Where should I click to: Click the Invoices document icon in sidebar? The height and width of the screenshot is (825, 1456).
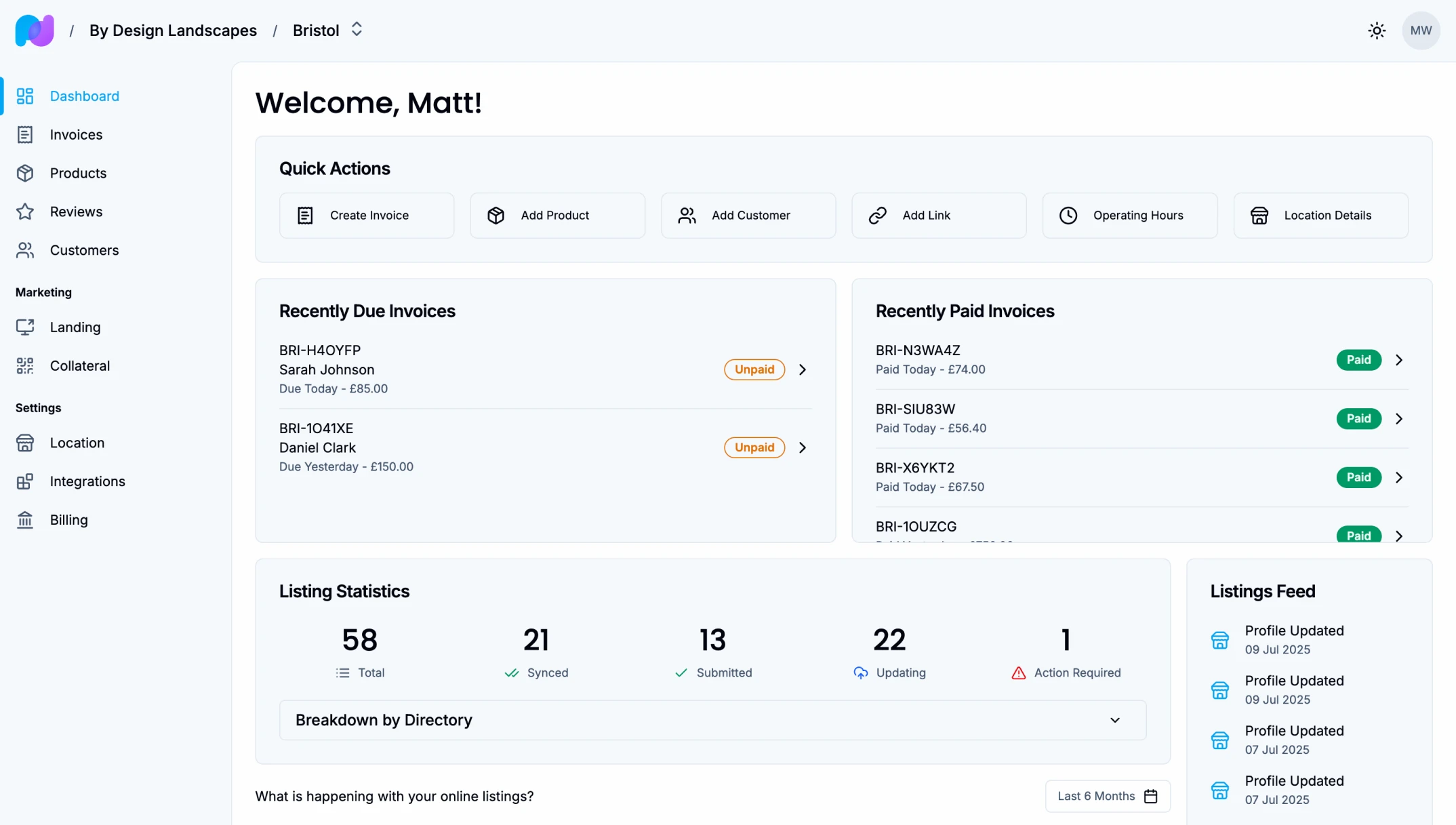coord(25,135)
